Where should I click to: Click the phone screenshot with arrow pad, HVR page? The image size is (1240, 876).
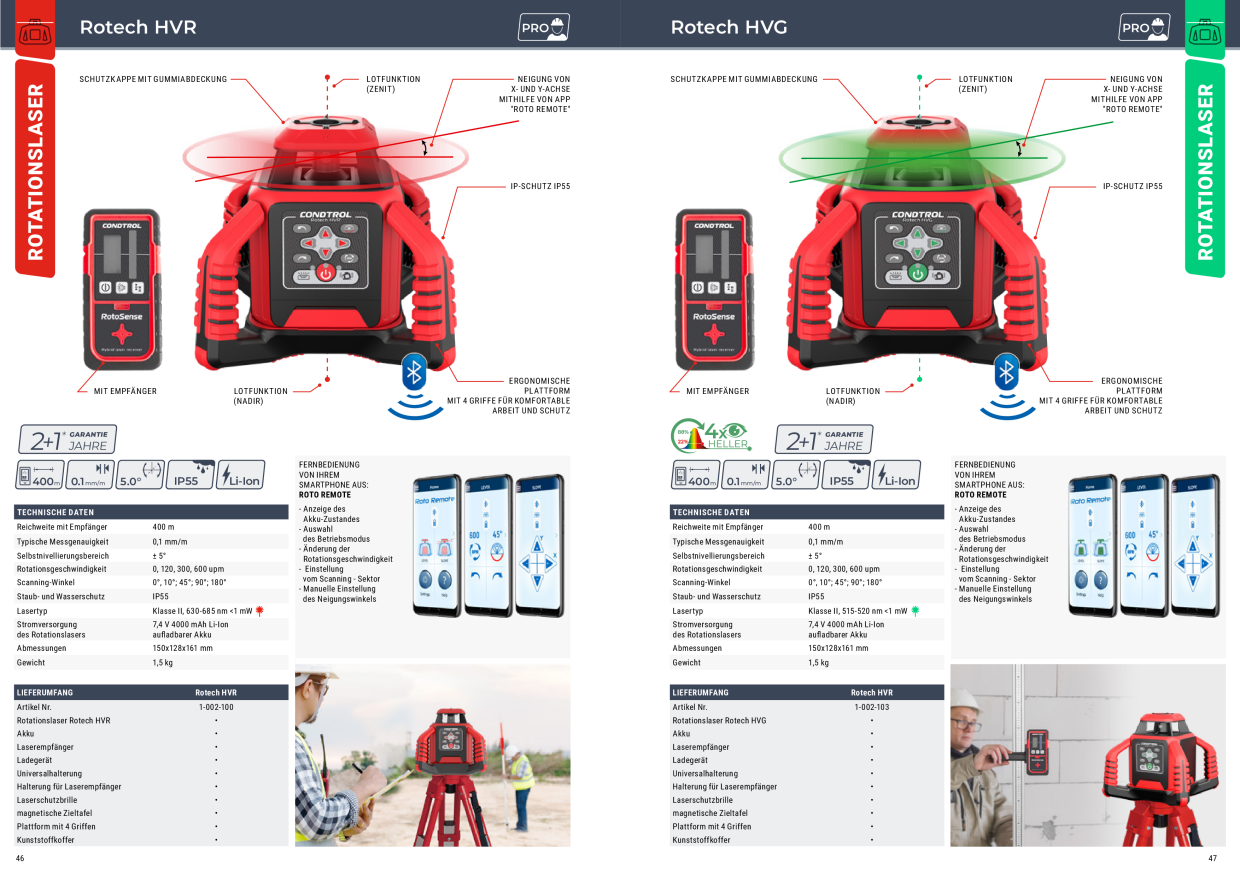click(539, 545)
